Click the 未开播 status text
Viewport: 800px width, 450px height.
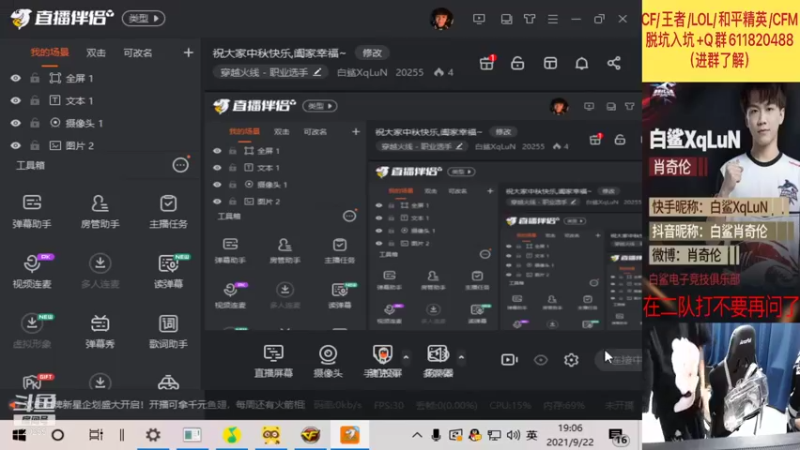pos(619,405)
